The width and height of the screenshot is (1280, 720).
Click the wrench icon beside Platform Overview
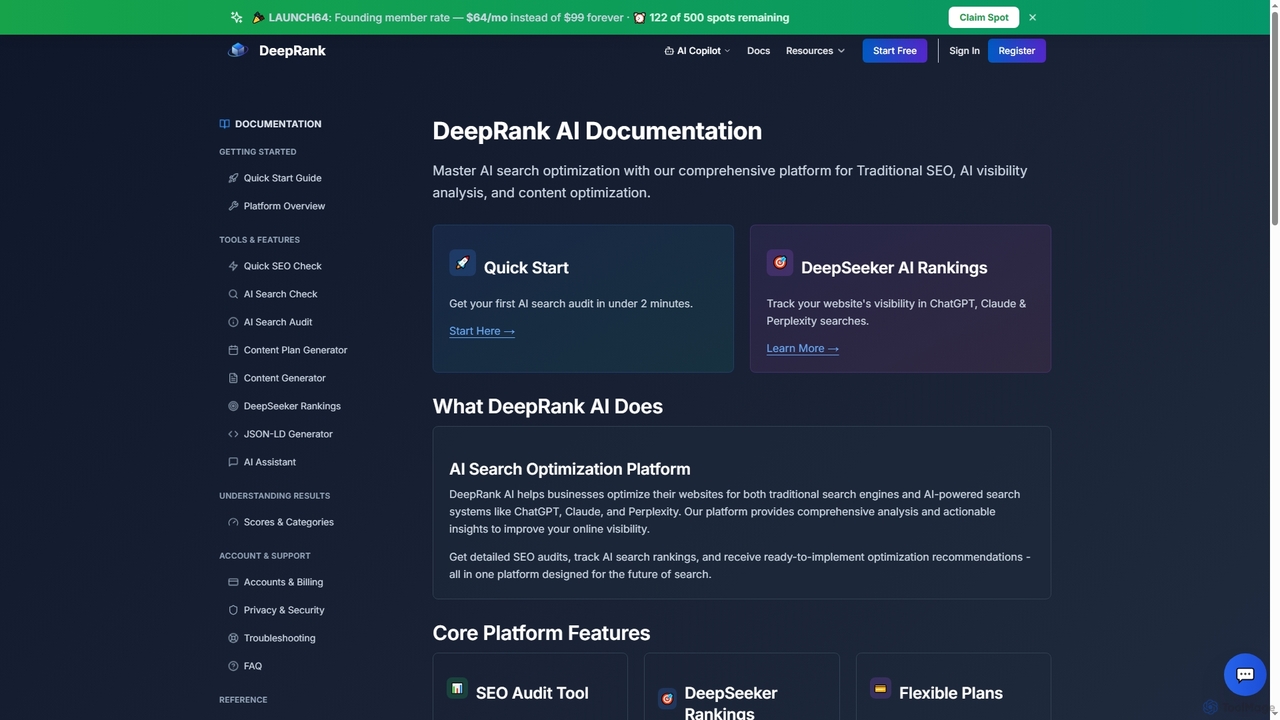point(233,206)
